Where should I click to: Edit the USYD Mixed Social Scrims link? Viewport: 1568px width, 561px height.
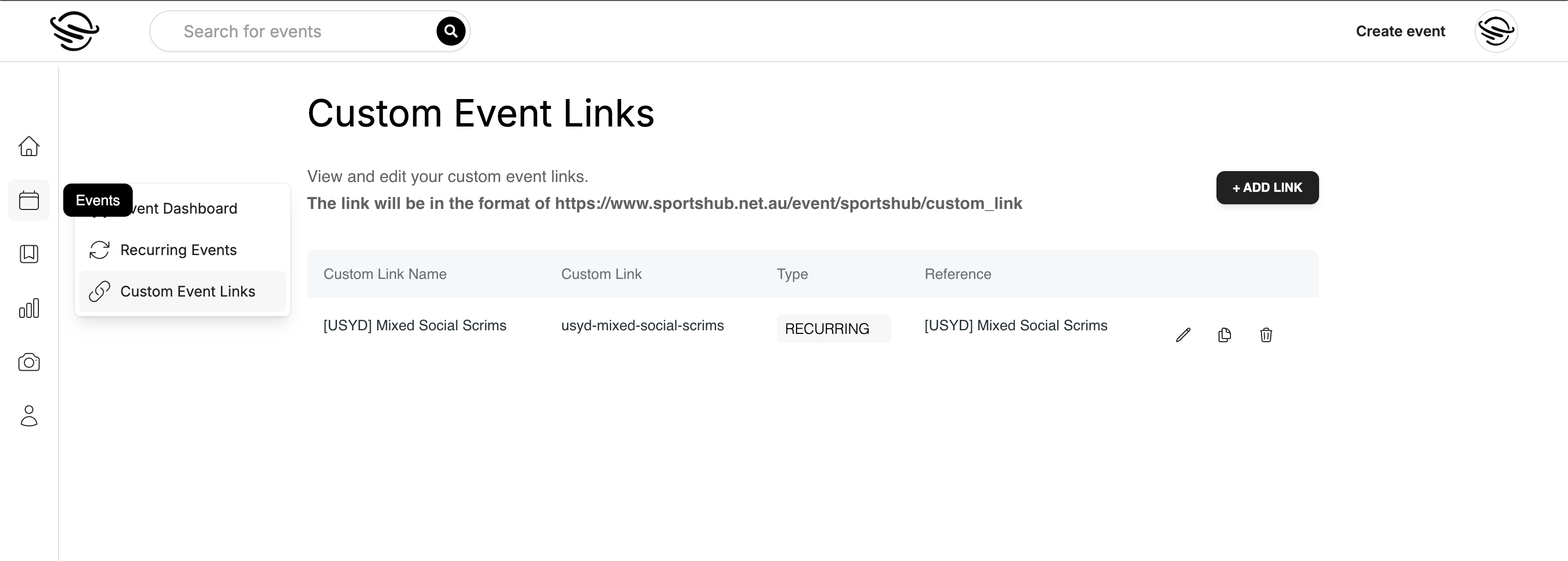1183,334
